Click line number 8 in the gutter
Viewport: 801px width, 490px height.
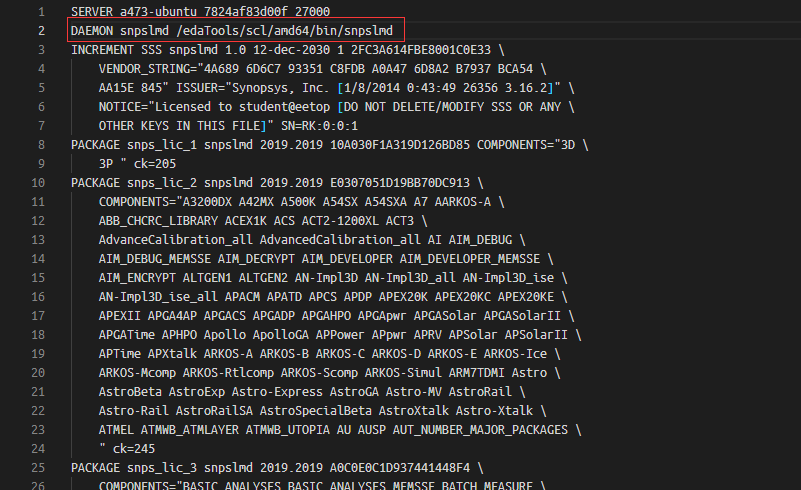pyautogui.click(x=41, y=145)
